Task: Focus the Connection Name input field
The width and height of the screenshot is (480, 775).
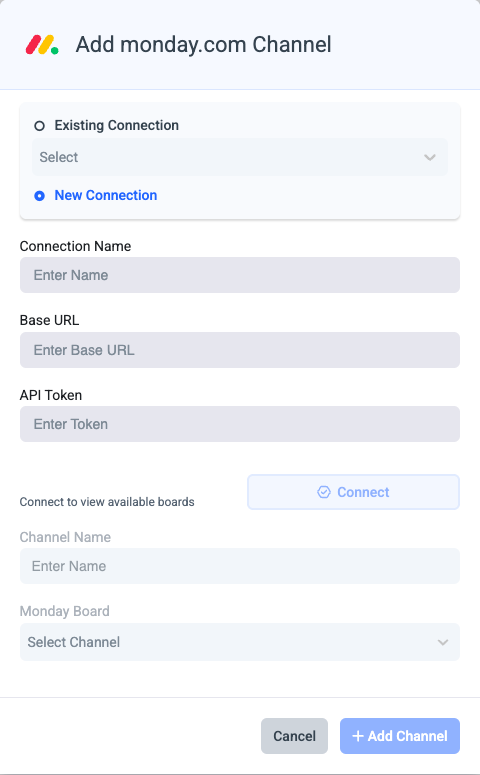Action: coord(240,275)
